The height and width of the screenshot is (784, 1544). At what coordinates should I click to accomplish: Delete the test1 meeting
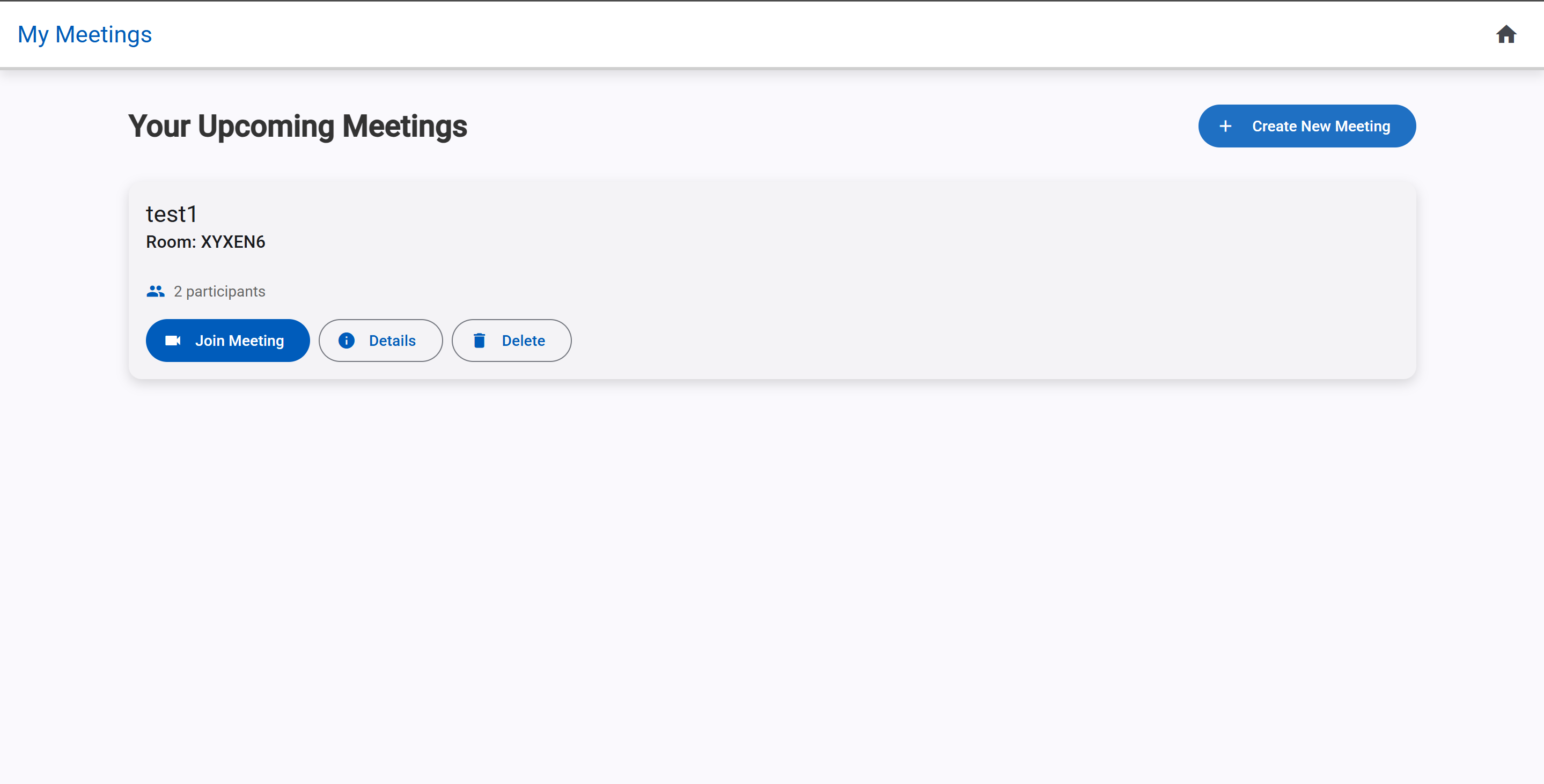[x=511, y=340]
